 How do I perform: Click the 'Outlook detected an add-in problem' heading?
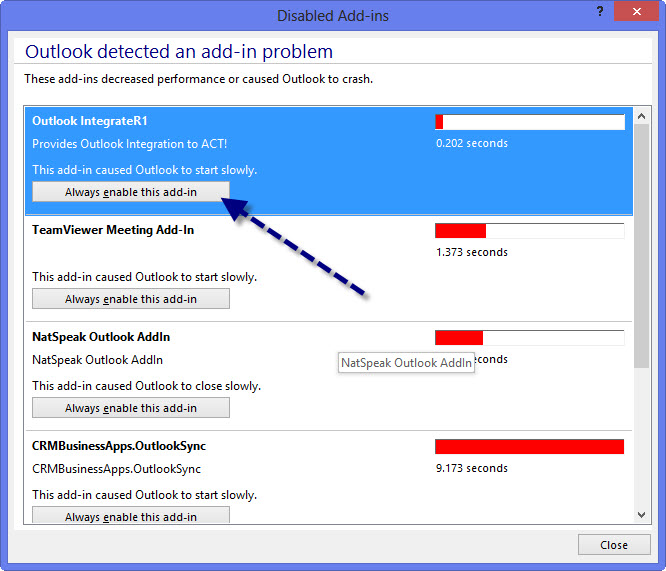click(179, 52)
